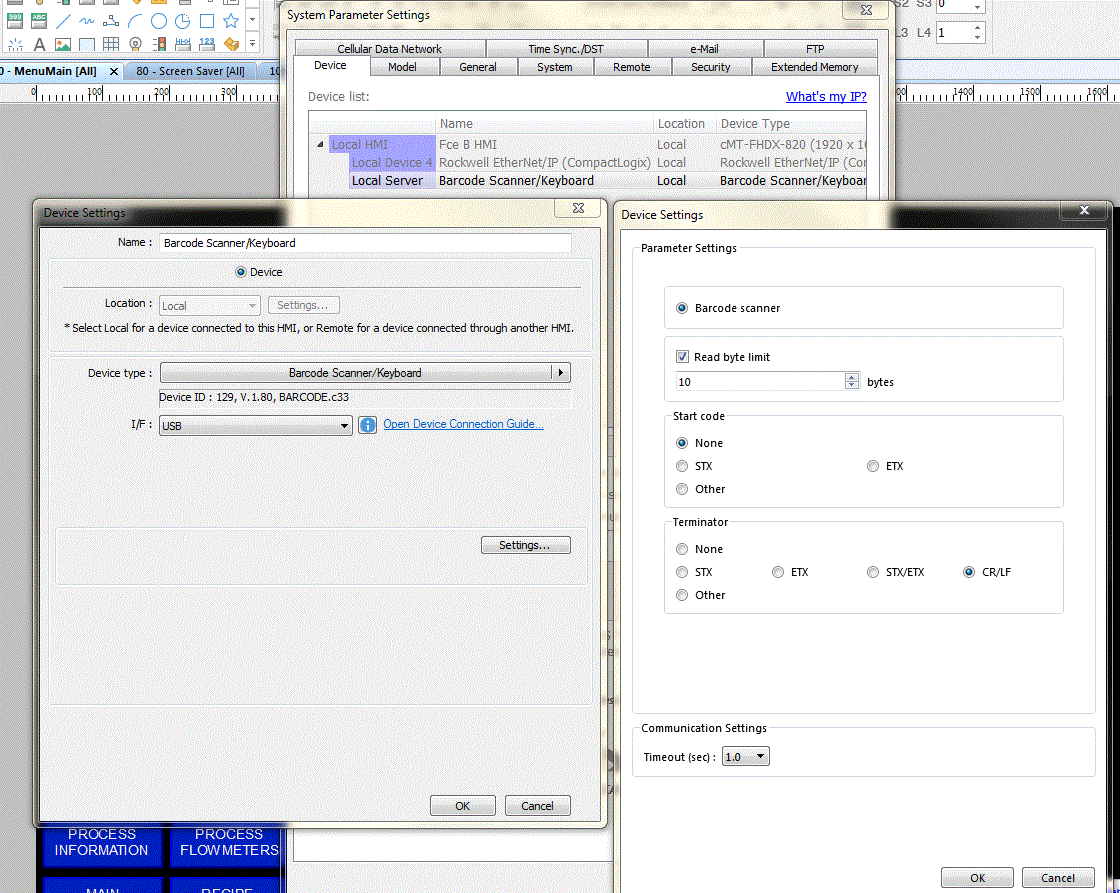The image size is (1120, 893).
Task: Open the Time Sync./DST tab
Action: [566, 49]
